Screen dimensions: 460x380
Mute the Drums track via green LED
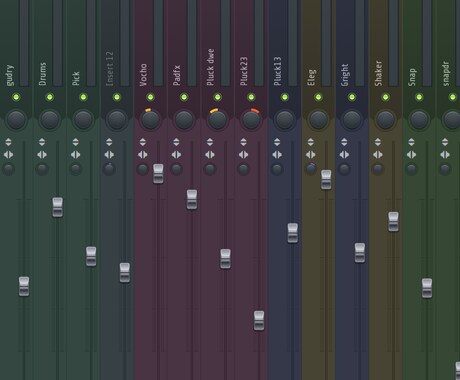[x=50, y=97]
